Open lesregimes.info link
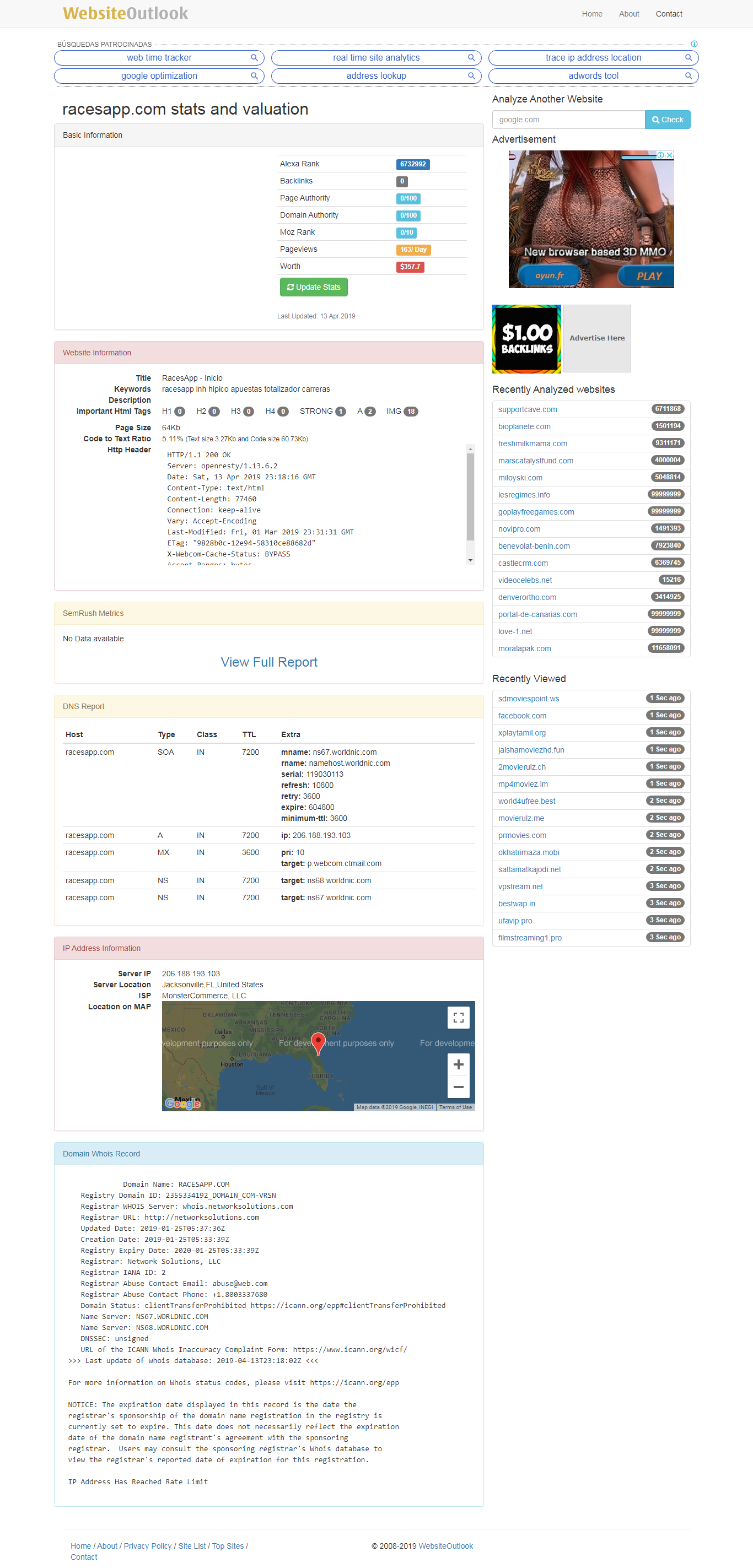The width and height of the screenshot is (753, 1568). [x=524, y=495]
